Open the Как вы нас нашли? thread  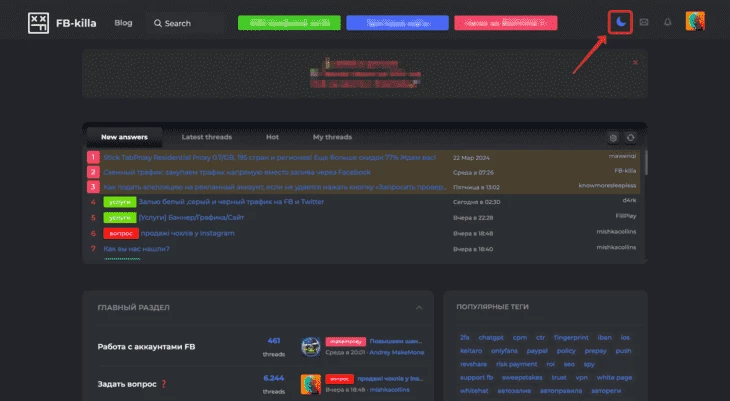pyautogui.click(x=136, y=249)
